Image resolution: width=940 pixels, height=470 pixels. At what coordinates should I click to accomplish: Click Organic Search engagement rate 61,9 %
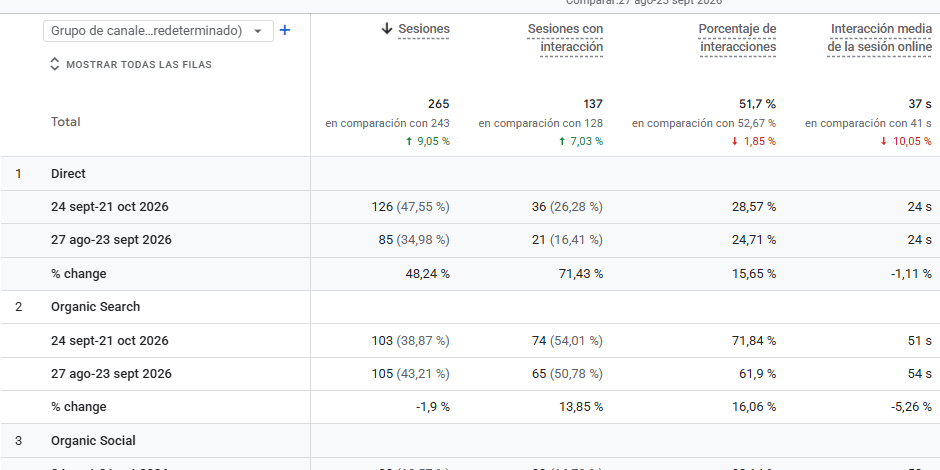pos(757,373)
